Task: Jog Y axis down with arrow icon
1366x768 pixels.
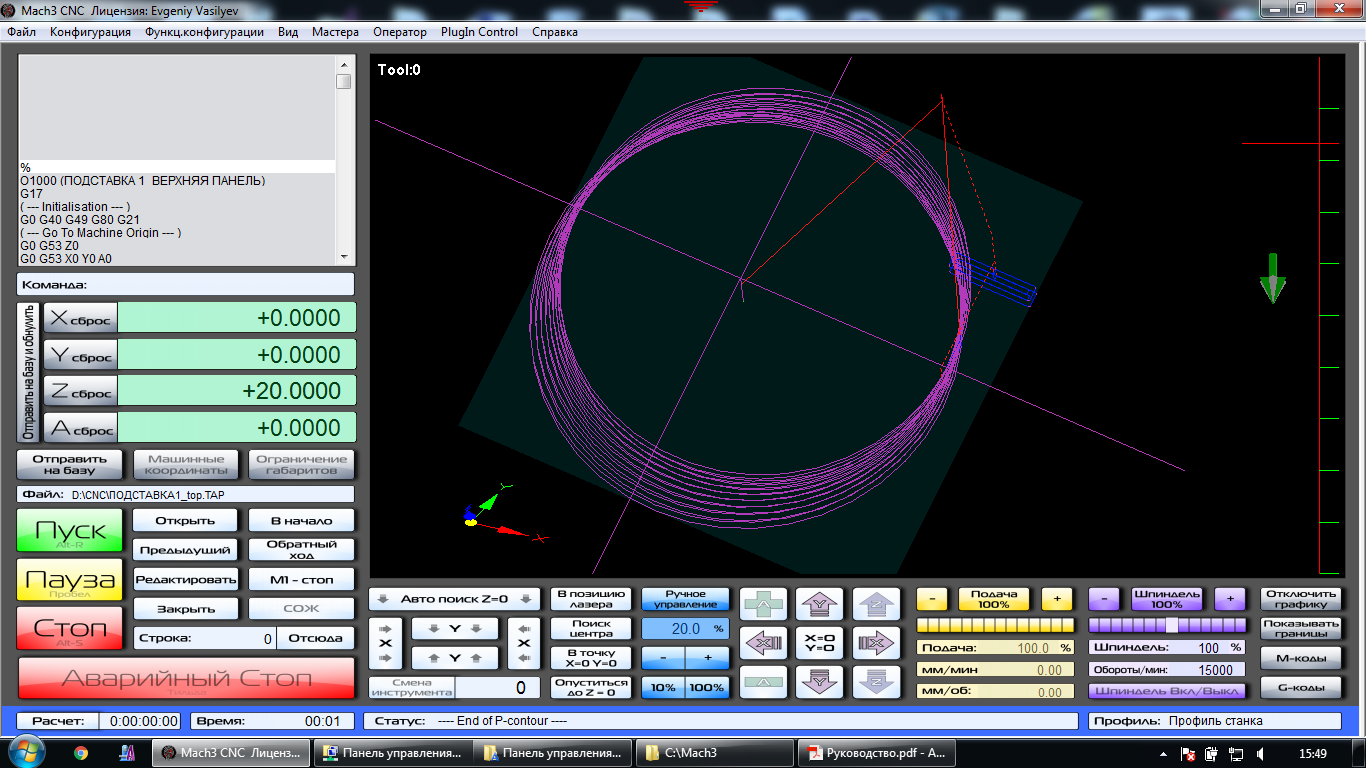Action: [819, 681]
